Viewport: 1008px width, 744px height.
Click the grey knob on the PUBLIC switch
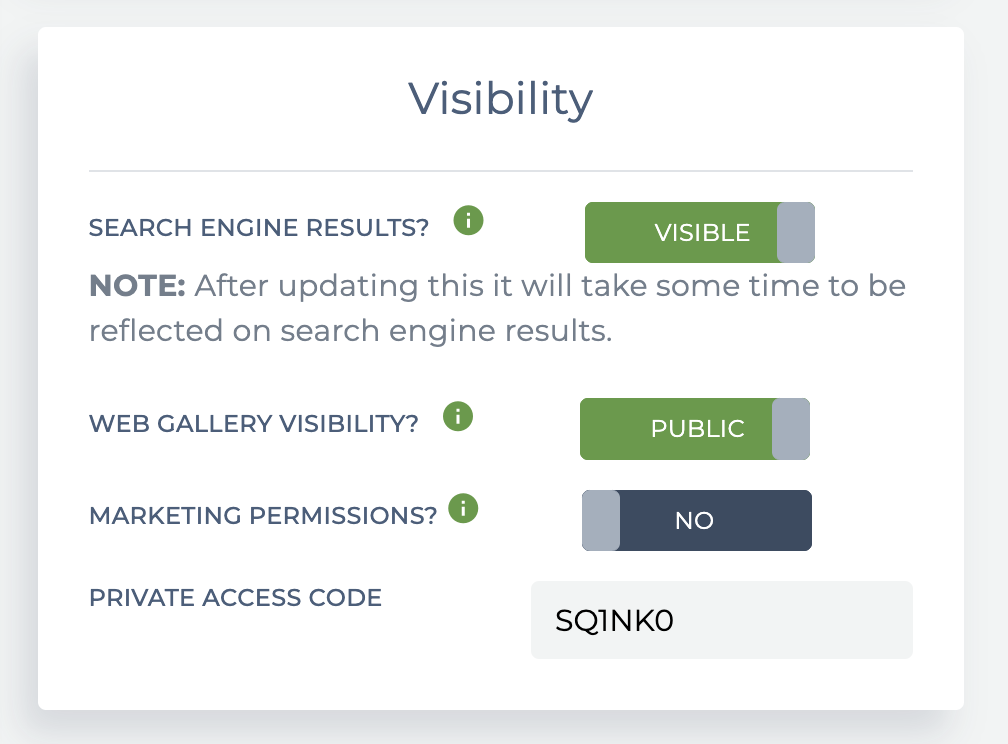[791, 429]
